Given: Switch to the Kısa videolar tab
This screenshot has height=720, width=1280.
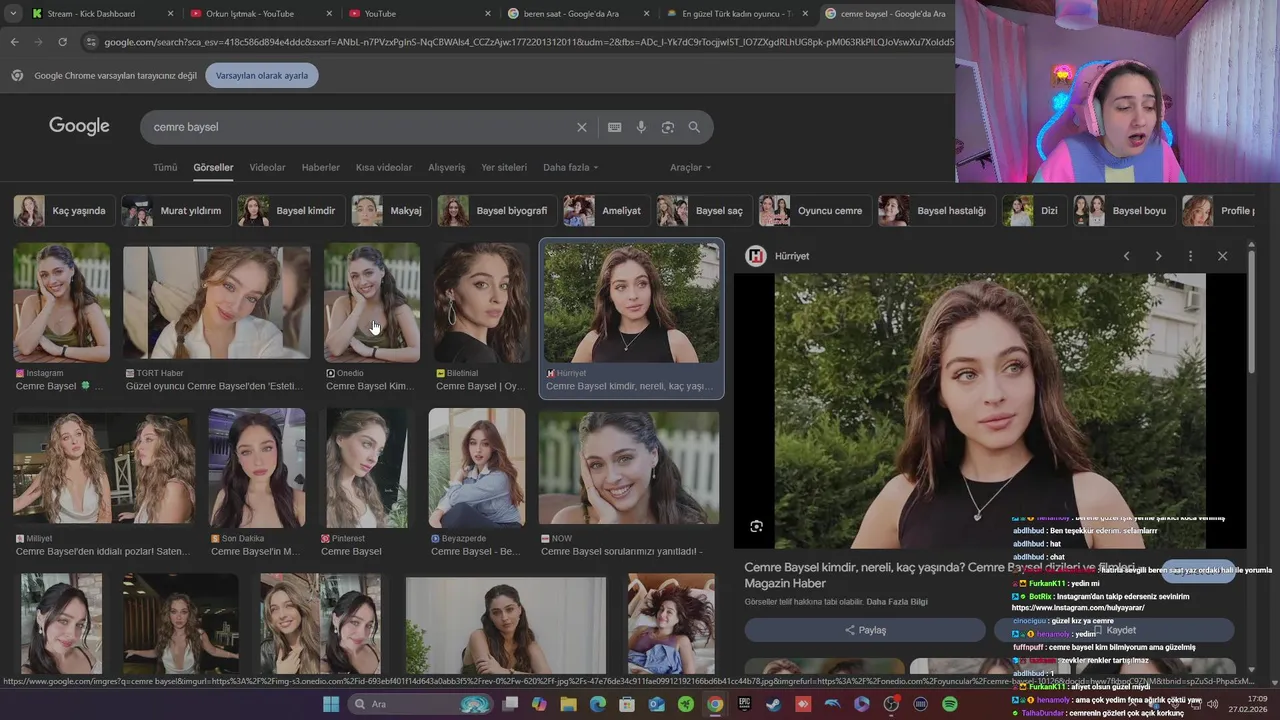Looking at the screenshot, I should click(384, 167).
